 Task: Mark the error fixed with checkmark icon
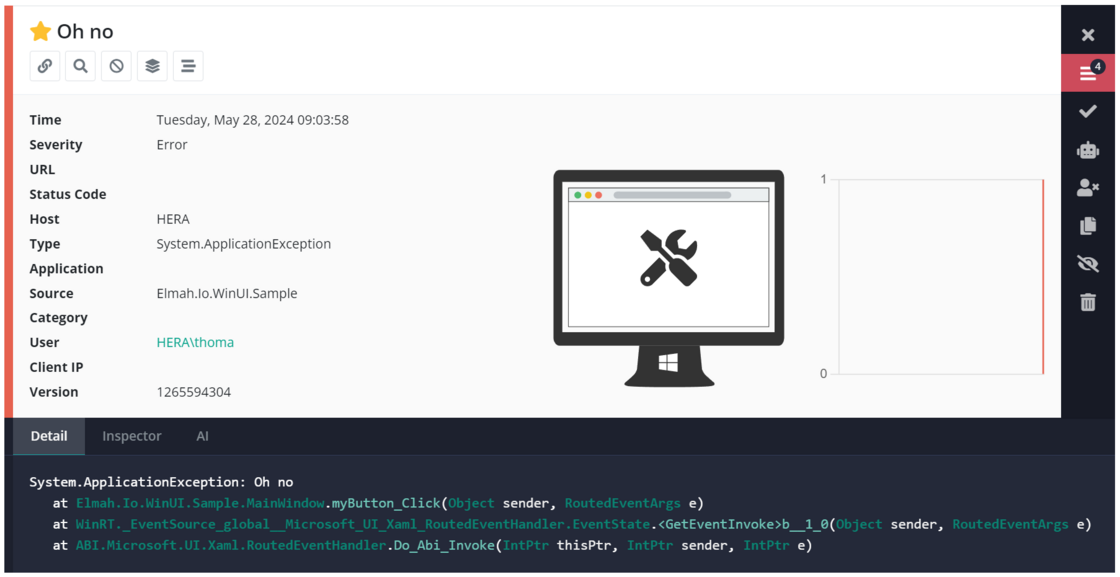pos(1088,111)
